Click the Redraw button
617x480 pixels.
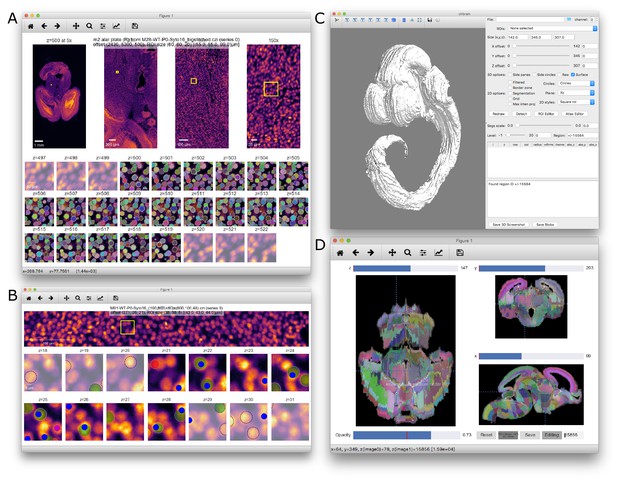point(499,114)
